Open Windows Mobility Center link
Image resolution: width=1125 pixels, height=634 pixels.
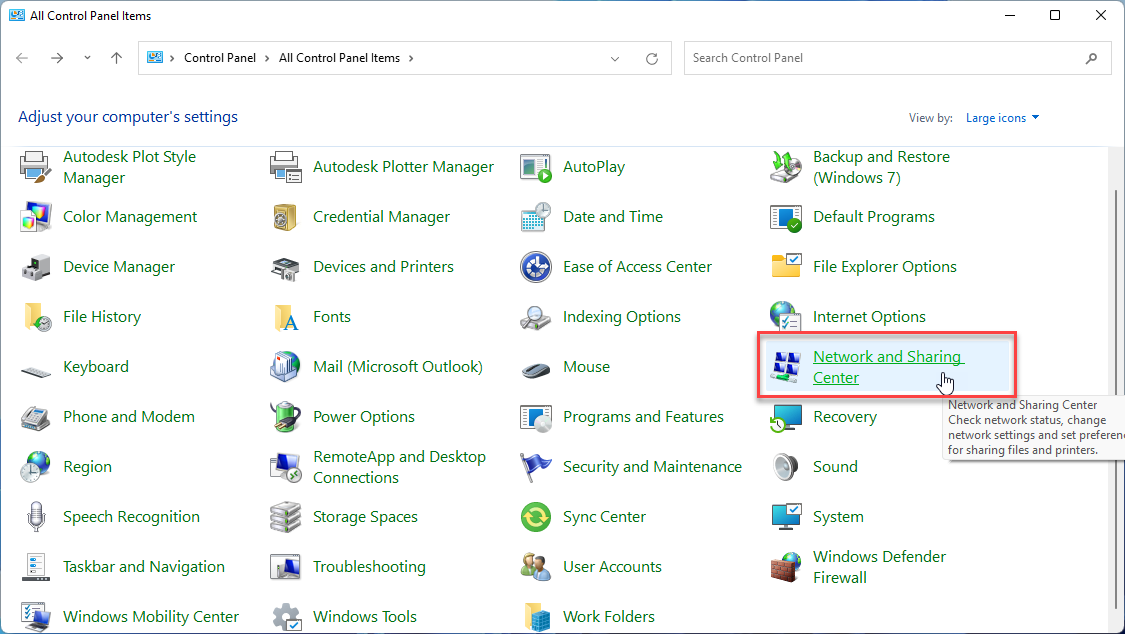click(x=151, y=617)
